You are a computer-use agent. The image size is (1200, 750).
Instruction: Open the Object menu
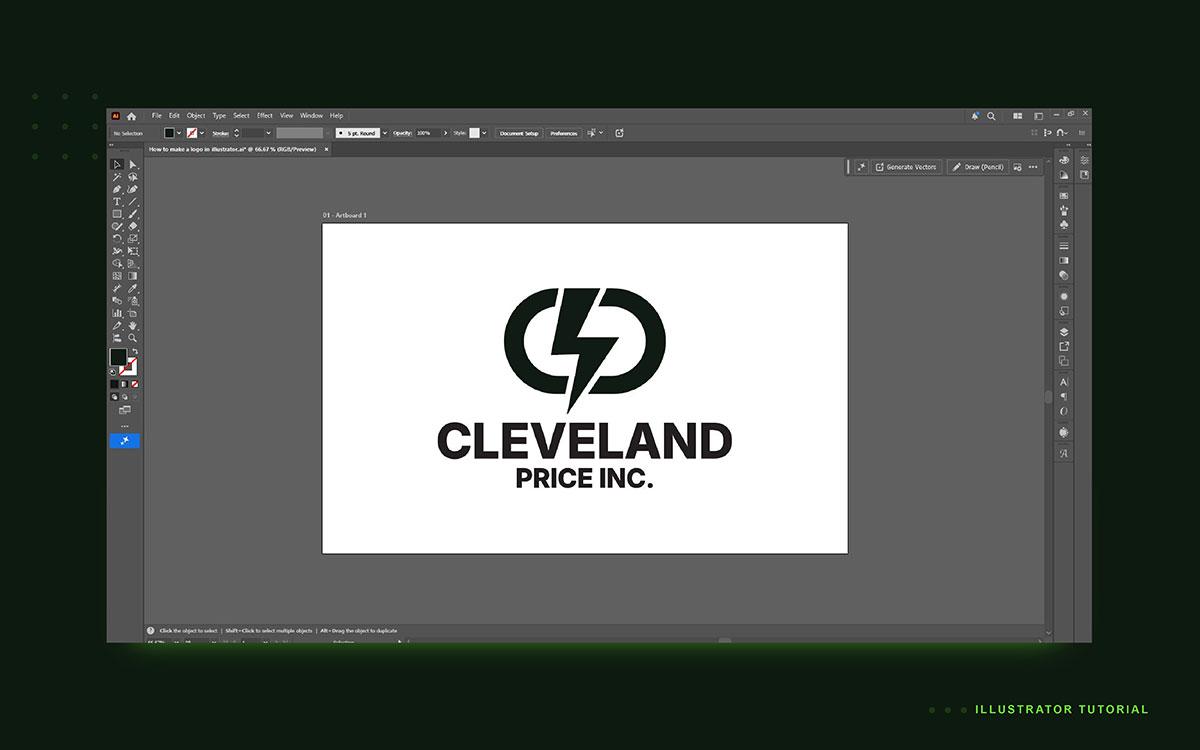196,116
